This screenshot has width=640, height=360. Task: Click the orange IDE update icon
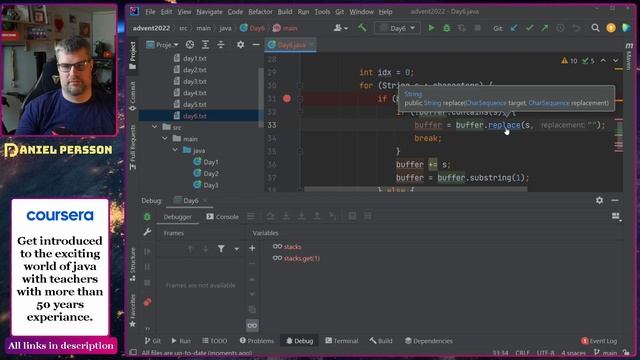pos(611,28)
